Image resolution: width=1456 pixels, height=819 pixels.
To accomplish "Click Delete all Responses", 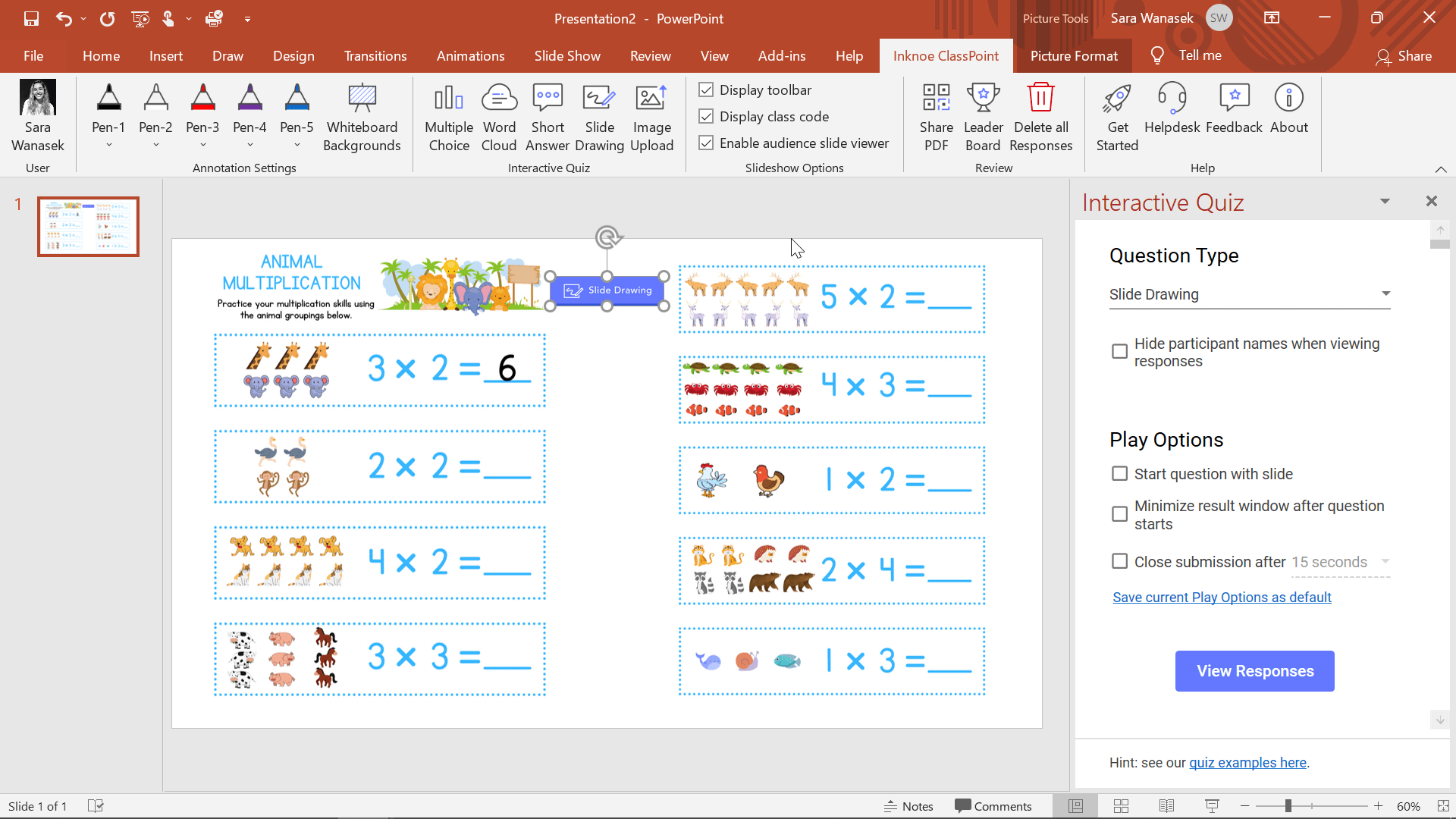I will 1041,117.
